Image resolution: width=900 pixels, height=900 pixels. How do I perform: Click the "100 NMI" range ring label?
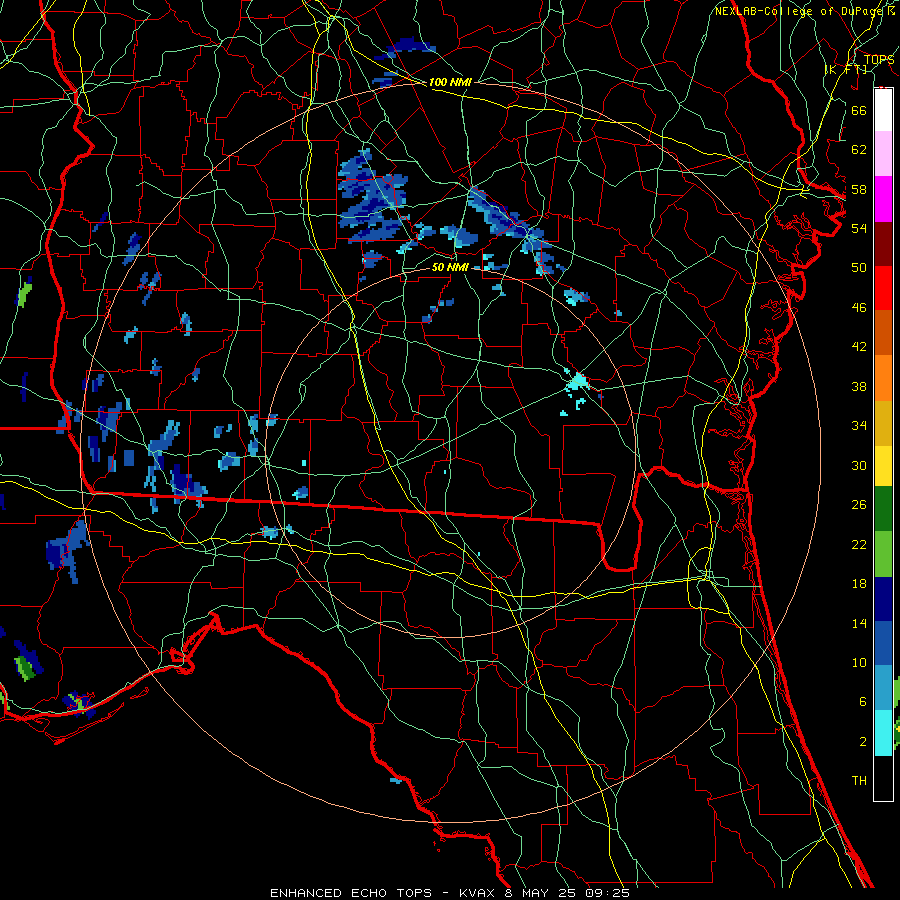(x=450, y=82)
